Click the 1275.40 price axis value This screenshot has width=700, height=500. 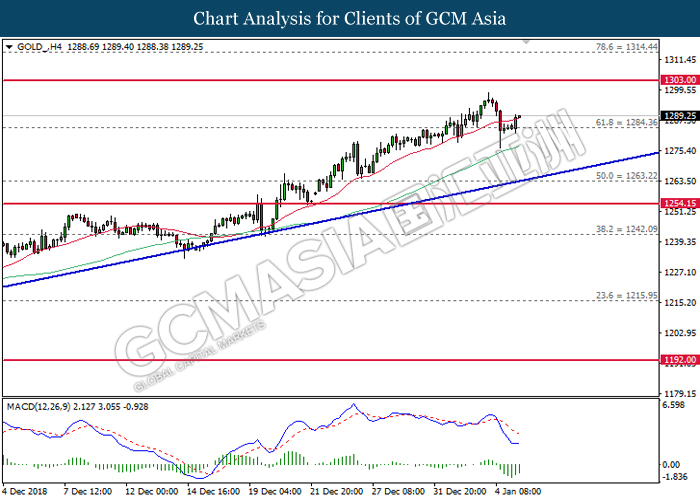pos(680,151)
